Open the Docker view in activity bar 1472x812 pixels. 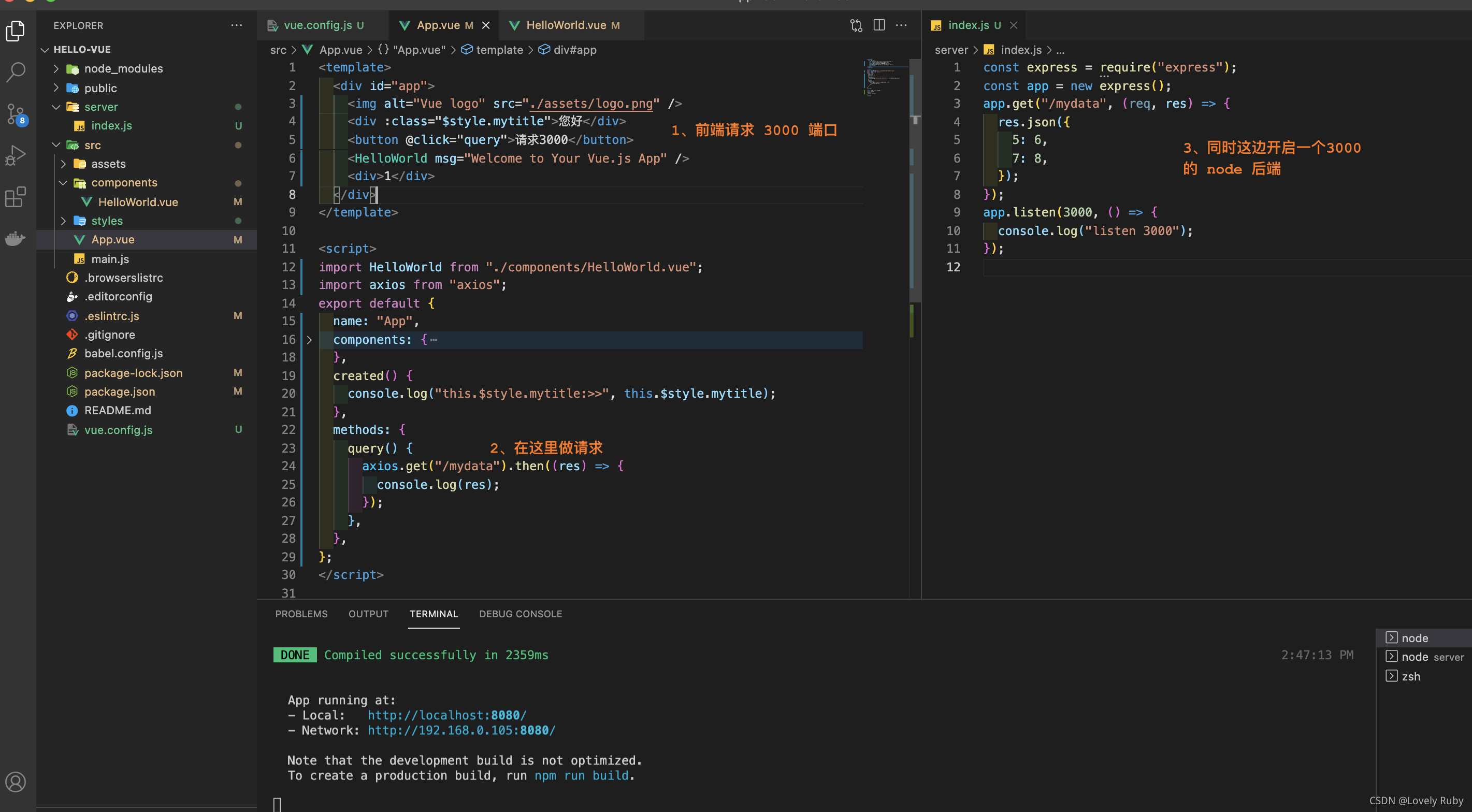point(16,238)
